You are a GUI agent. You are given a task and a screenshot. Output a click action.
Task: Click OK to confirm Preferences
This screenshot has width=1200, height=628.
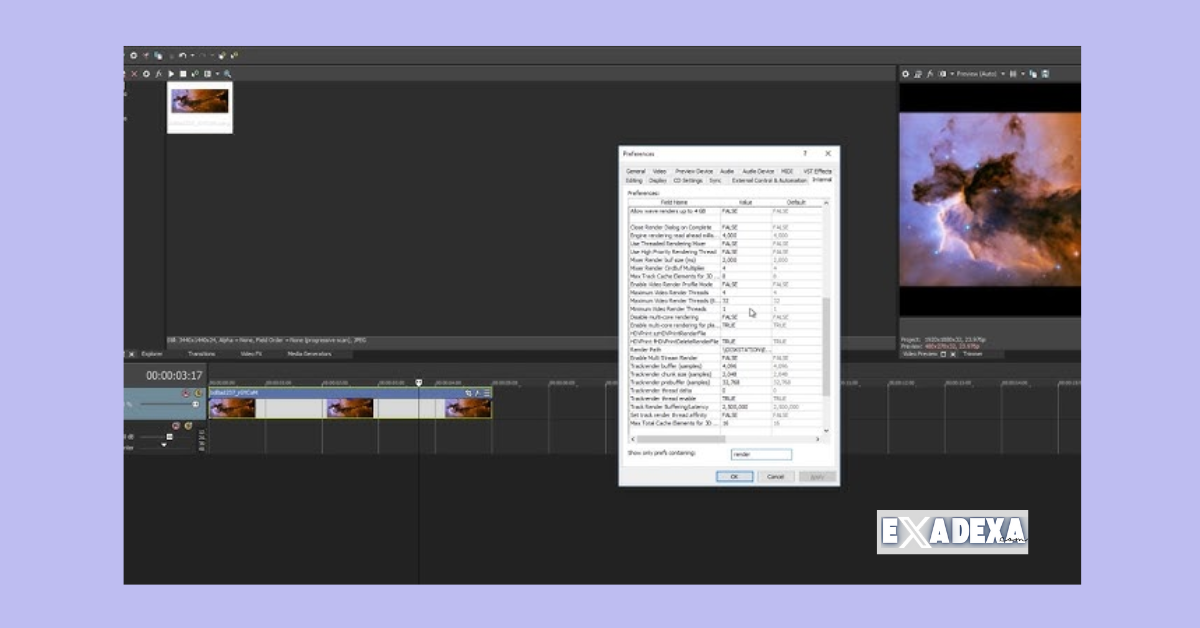(734, 476)
